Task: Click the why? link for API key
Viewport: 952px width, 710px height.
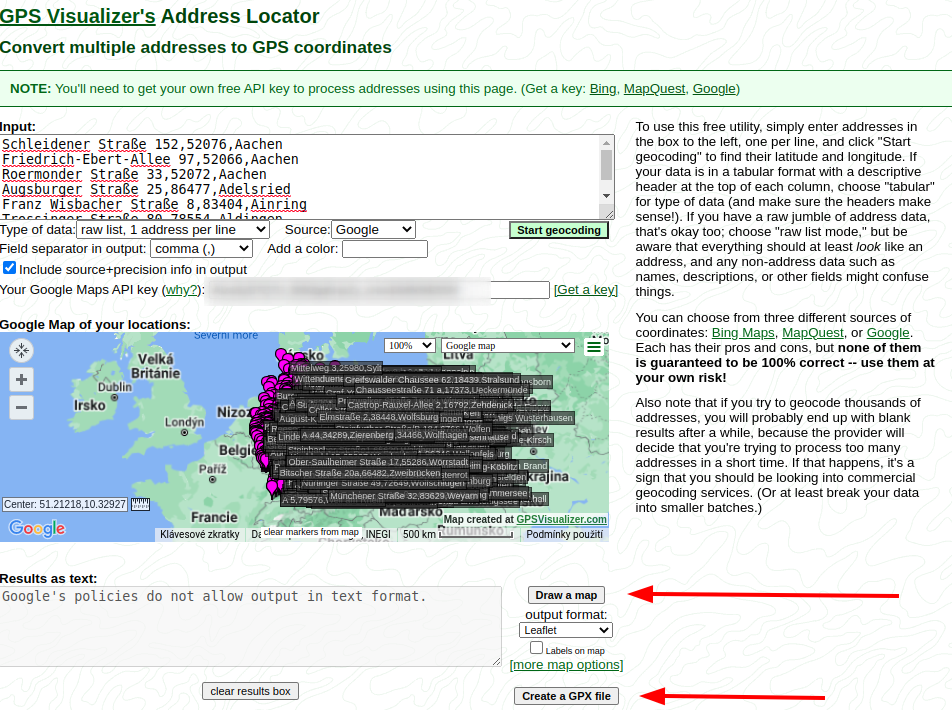Action: pyautogui.click(x=182, y=290)
